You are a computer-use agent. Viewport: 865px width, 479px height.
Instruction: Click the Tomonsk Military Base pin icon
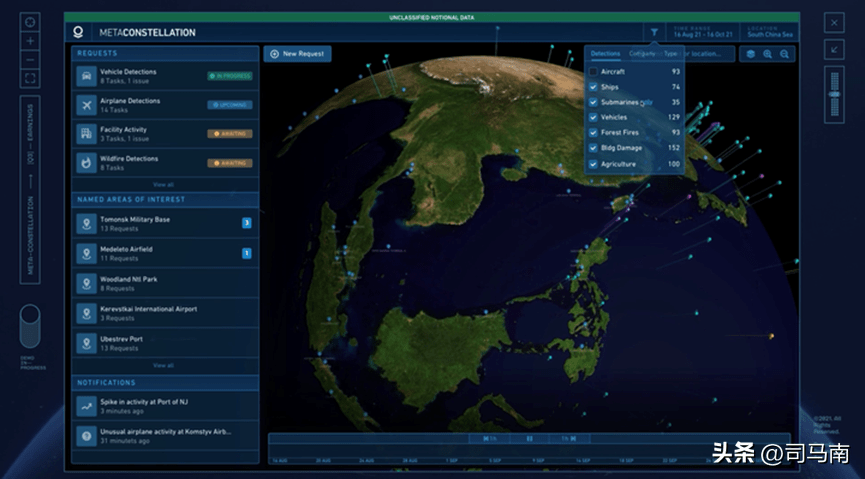click(x=87, y=223)
